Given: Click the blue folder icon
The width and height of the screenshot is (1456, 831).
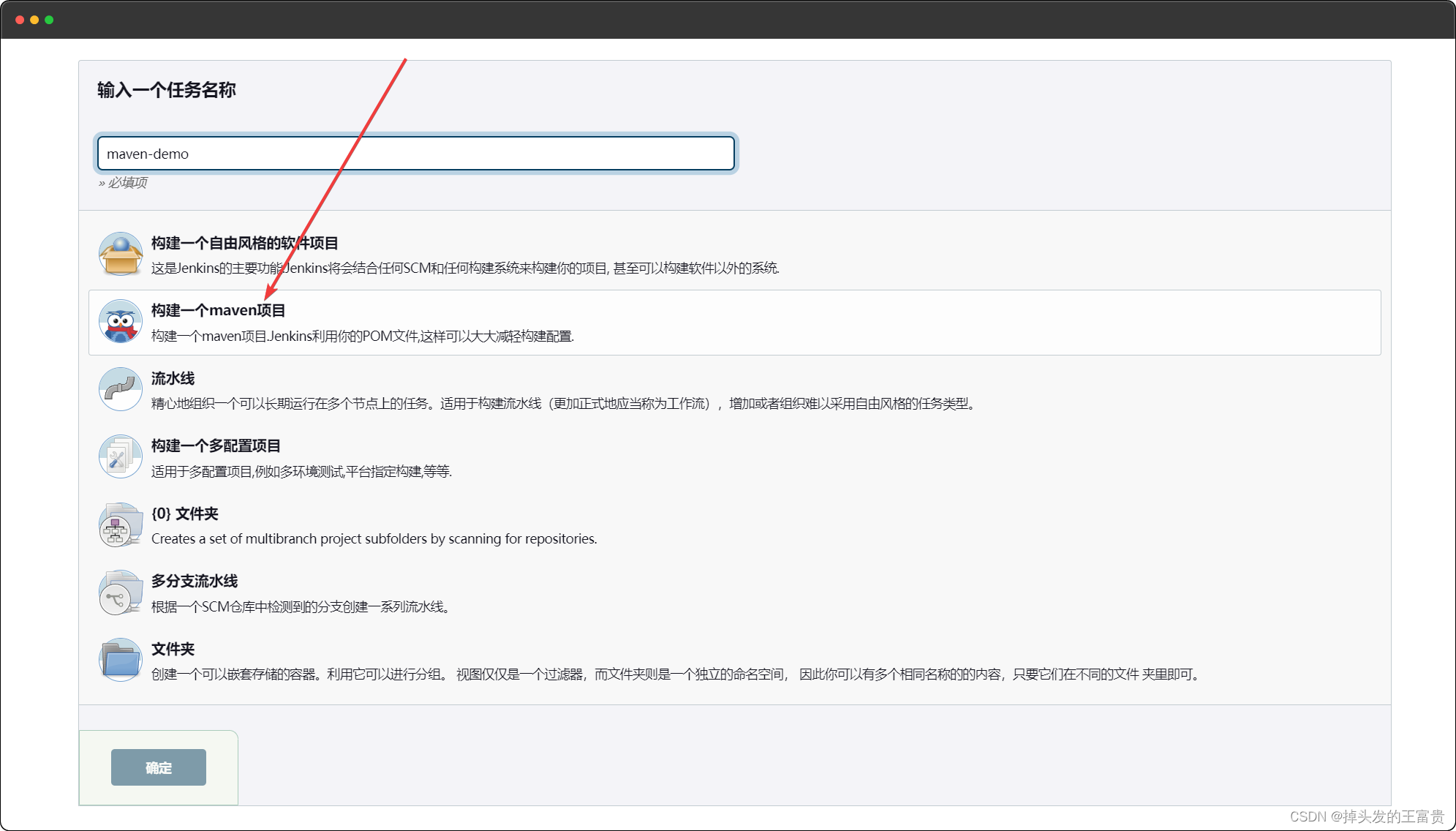Looking at the screenshot, I should click(121, 660).
